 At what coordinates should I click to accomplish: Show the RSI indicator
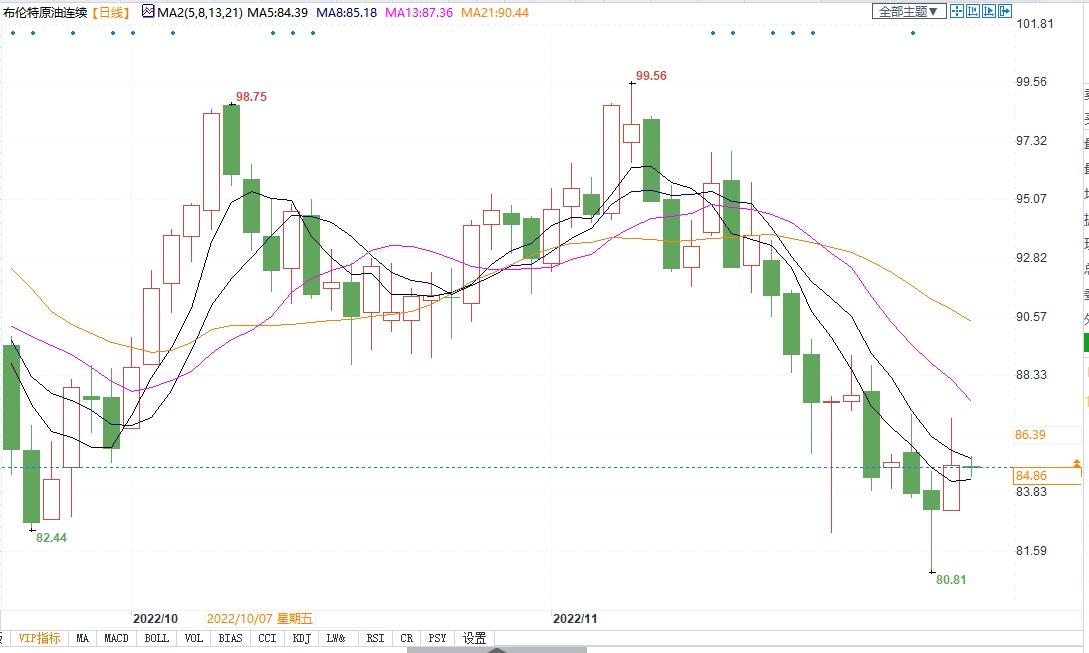point(375,638)
